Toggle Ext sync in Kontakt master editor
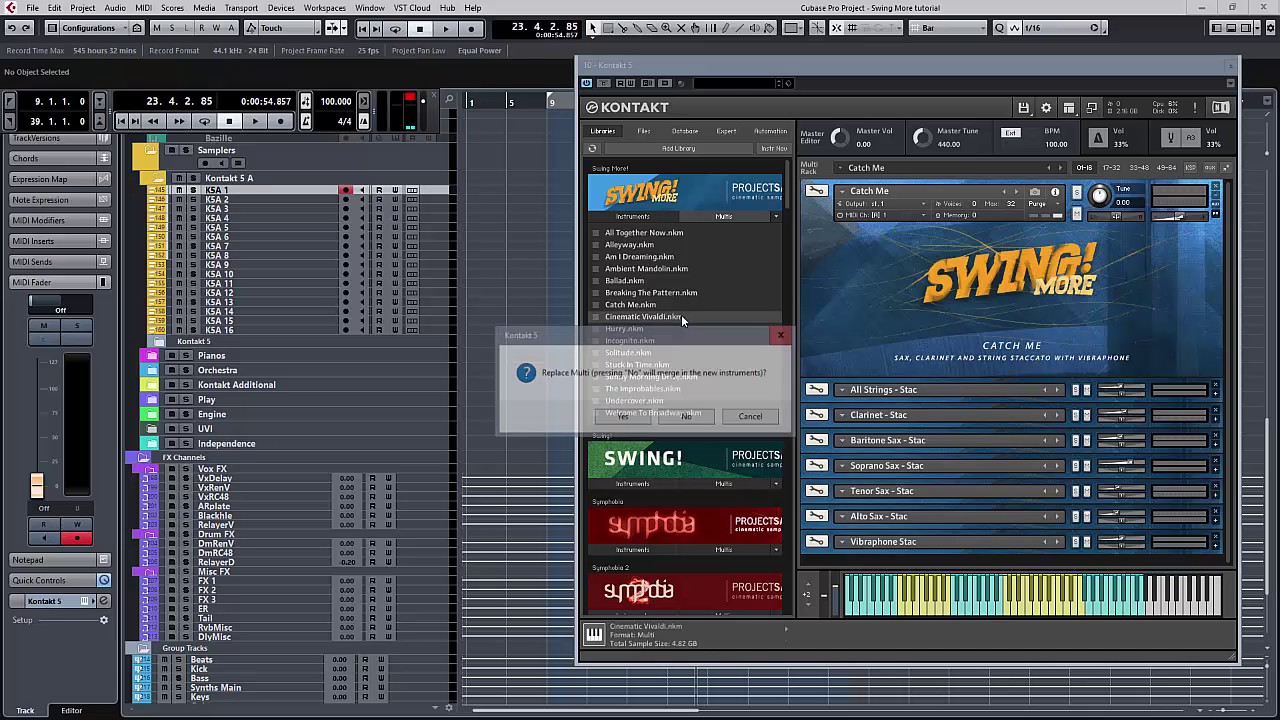This screenshot has width=1280, height=720. [x=1010, y=133]
